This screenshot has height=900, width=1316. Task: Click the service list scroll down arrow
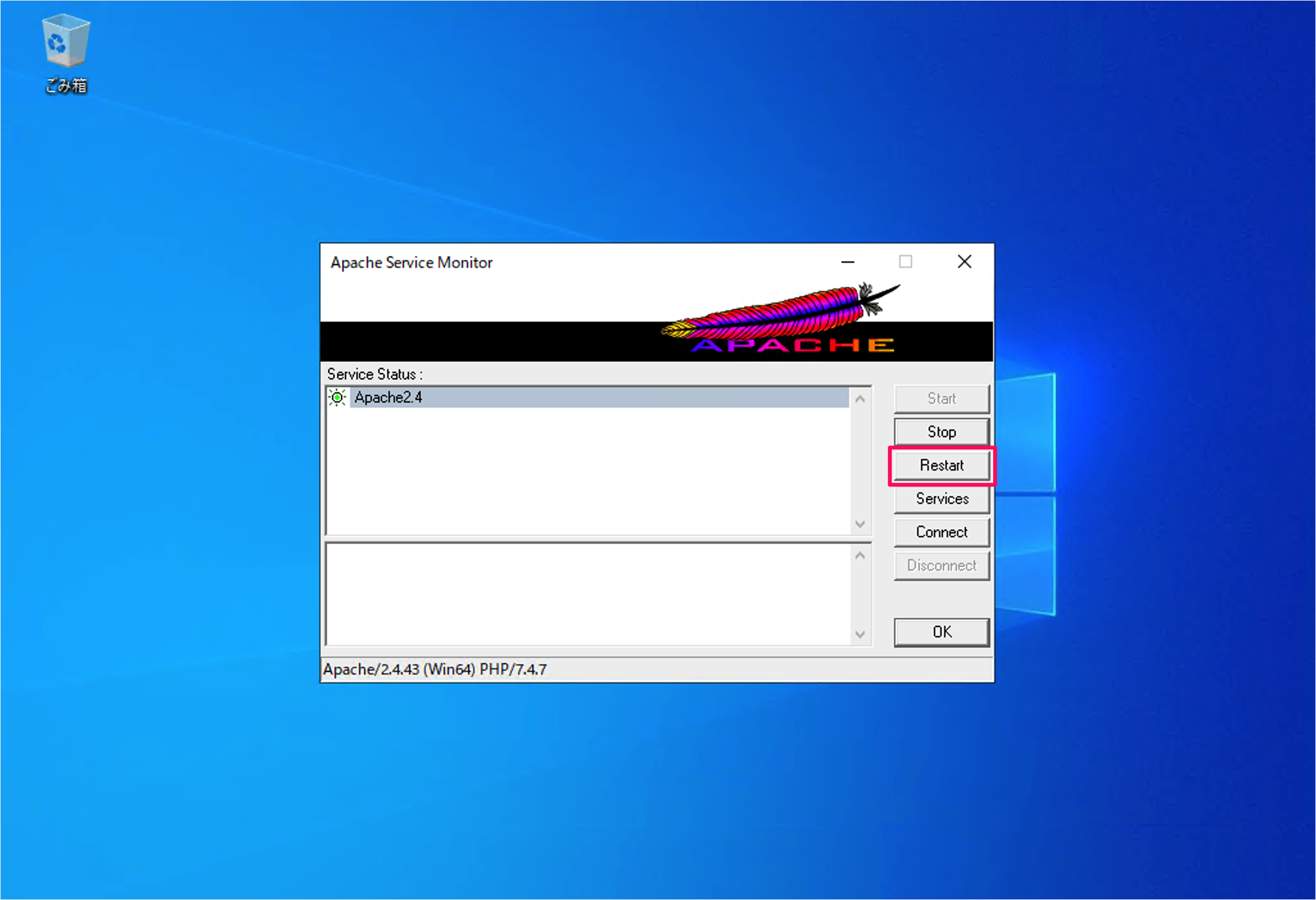pyautogui.click(x=860, y=524)
